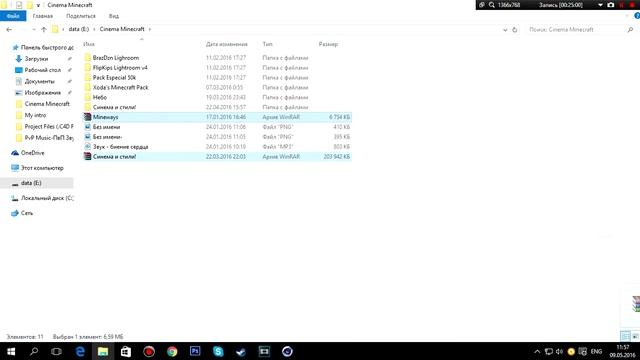Click data (E:) in the address bar
This screenshot has height=360, width=640.
pos(79,29)
